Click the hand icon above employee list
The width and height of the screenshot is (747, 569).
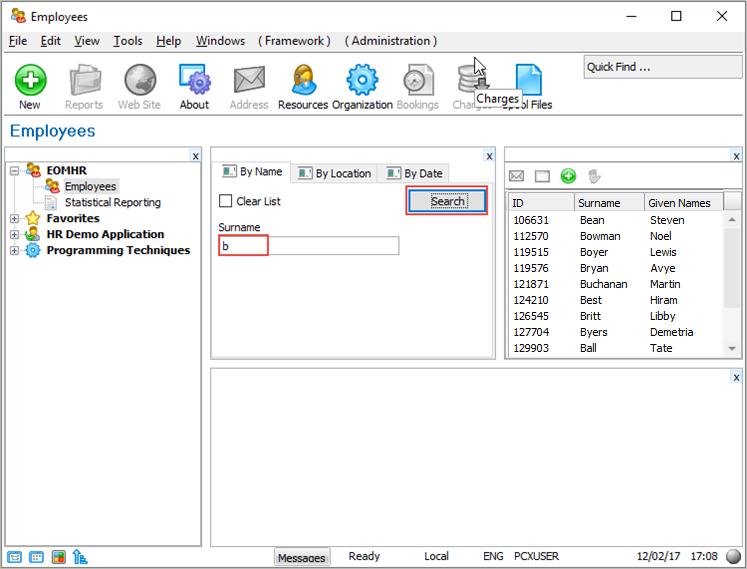point(594,176)
